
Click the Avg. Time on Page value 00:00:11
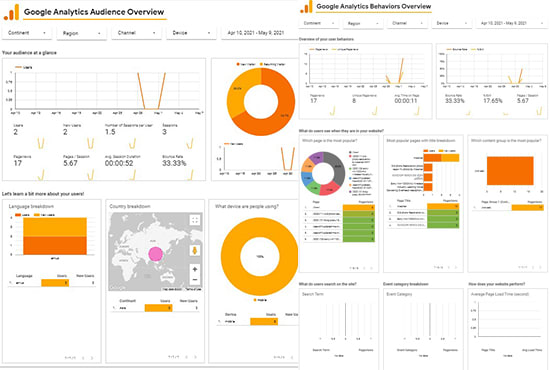coord(406,101)
